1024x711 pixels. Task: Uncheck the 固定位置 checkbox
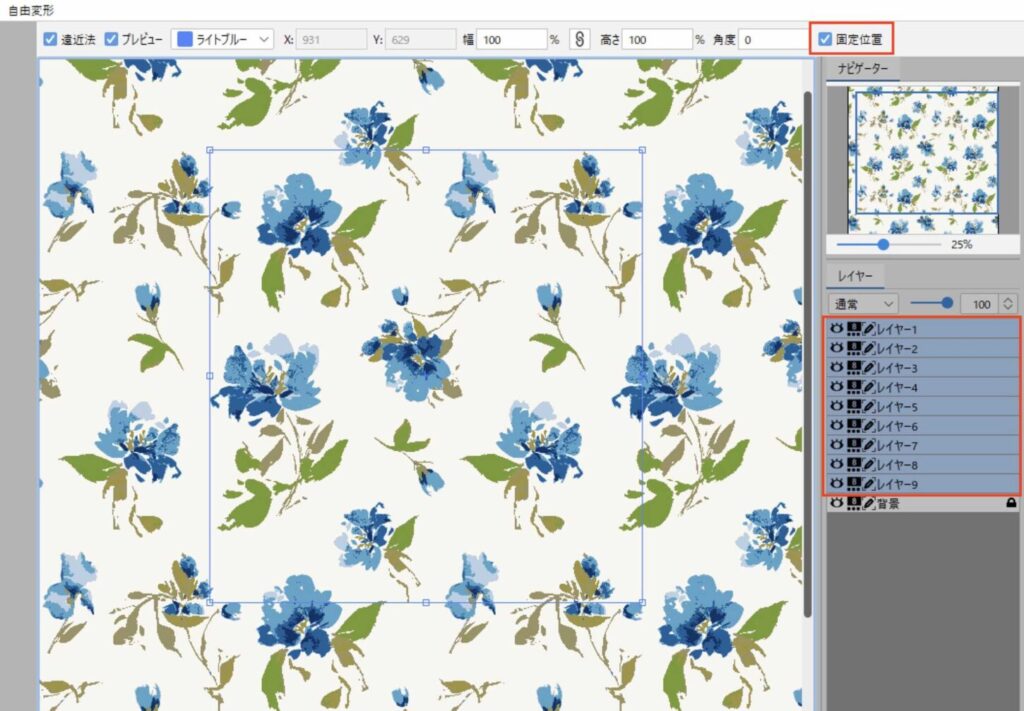coord(825,39)
